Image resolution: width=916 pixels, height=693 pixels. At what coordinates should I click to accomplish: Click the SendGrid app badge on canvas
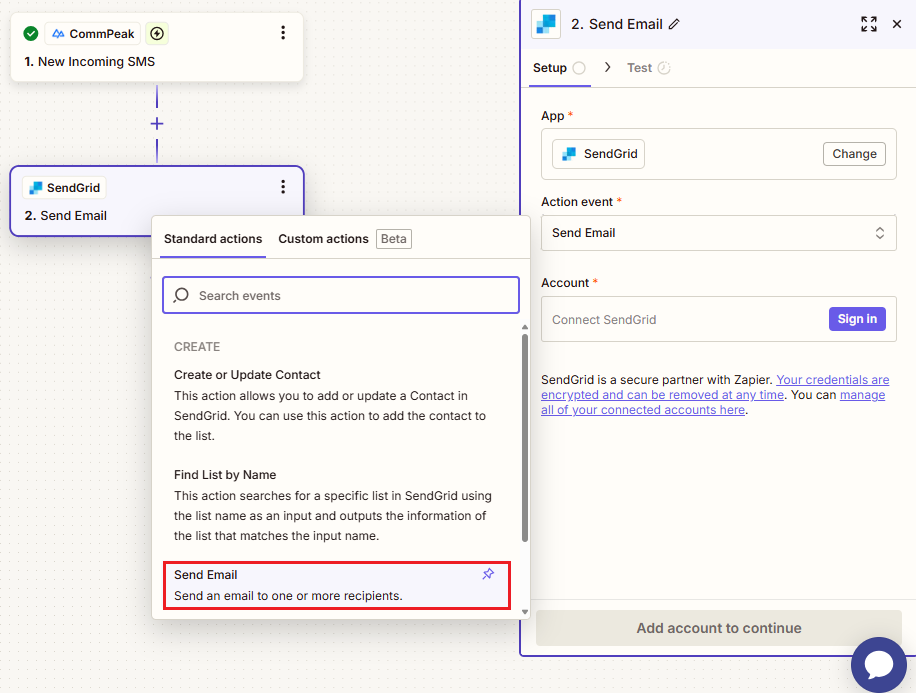click(64, 188)
